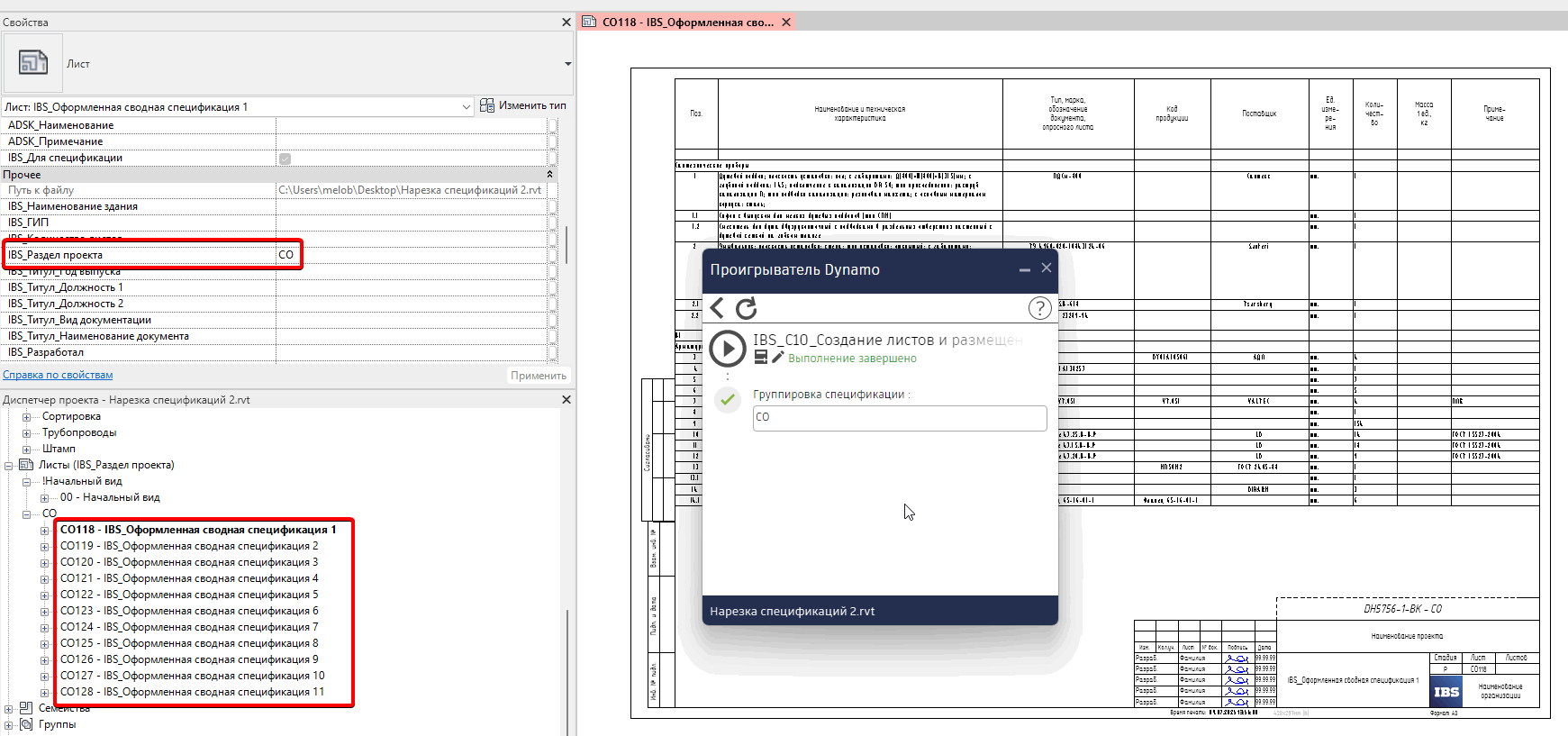Click the IBS_Раздел проекта value field
This screenshot has height=736, width=1568.
click(412, 255)
